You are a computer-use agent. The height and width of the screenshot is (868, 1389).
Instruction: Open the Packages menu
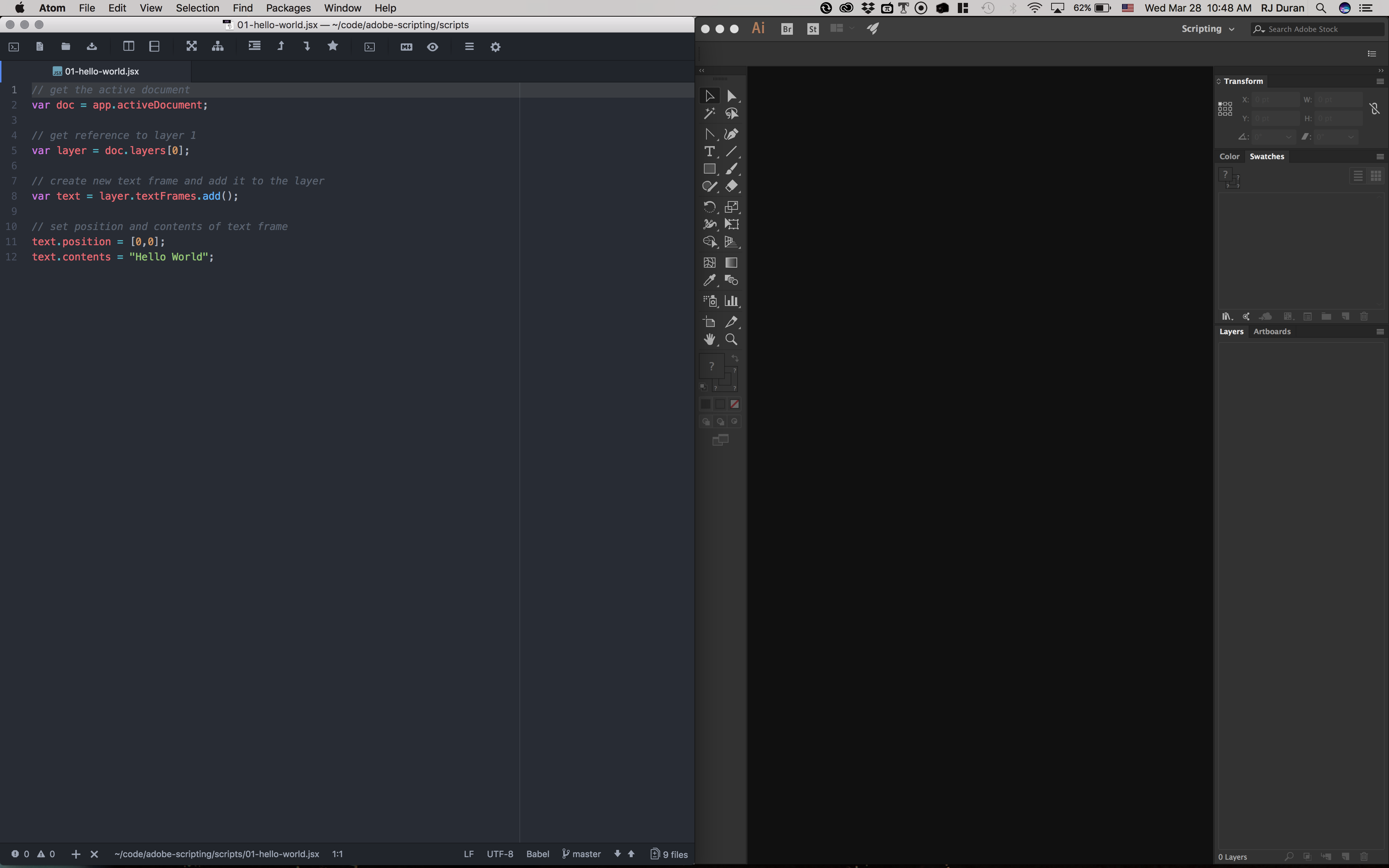point(288,8)
